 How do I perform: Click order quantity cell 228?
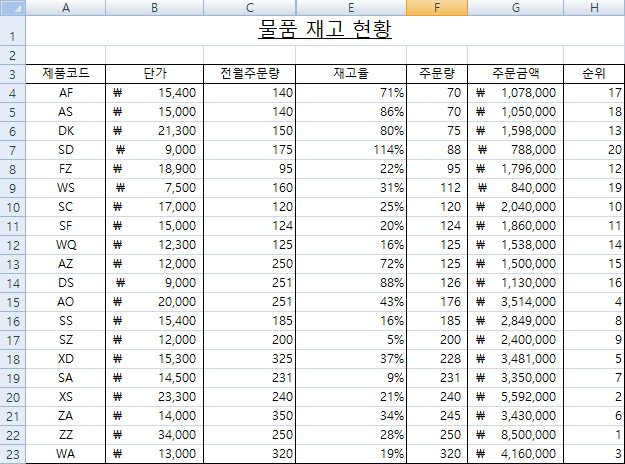point(437,359)
